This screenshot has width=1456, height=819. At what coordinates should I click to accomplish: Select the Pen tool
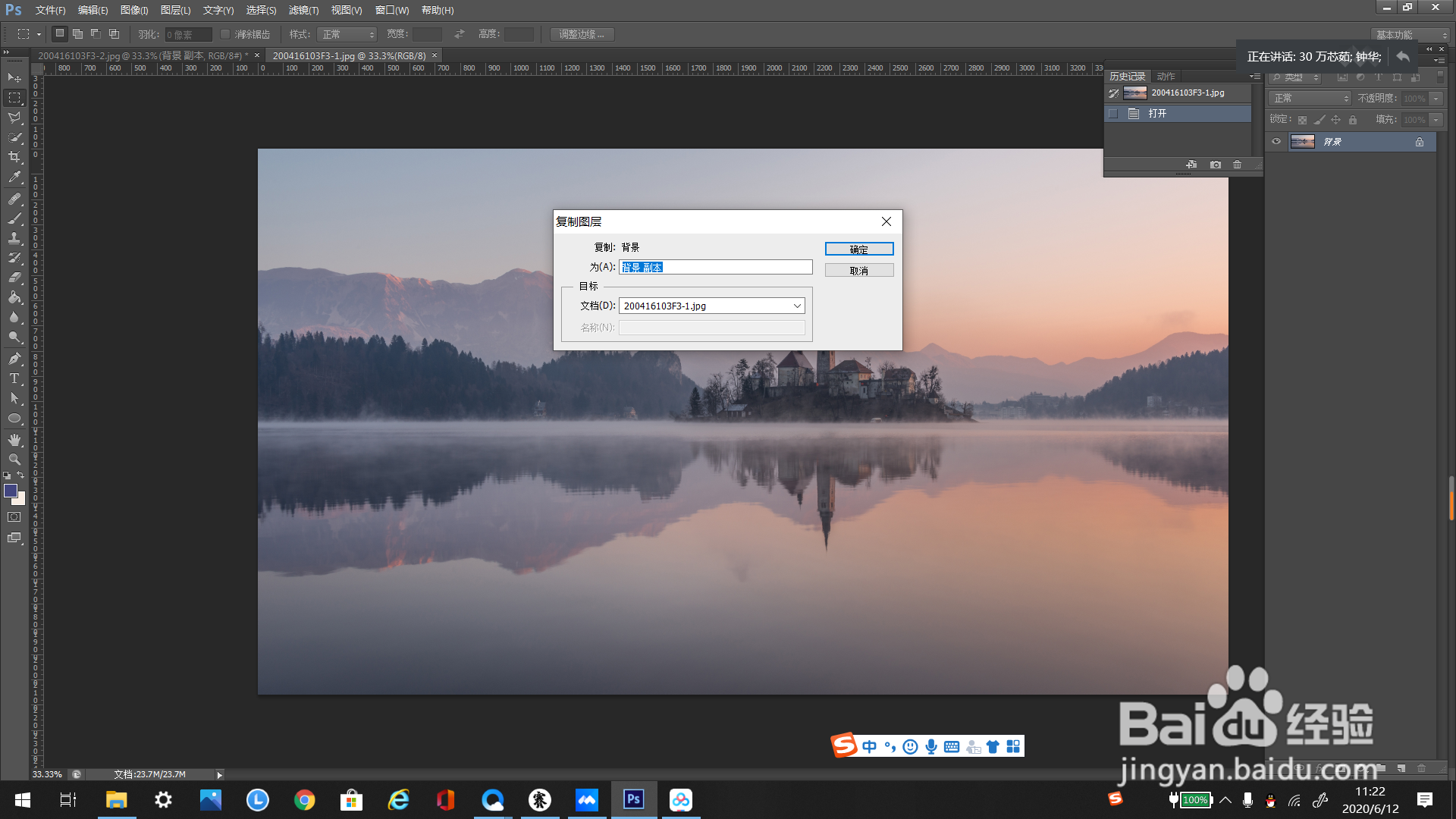(14, 359)
